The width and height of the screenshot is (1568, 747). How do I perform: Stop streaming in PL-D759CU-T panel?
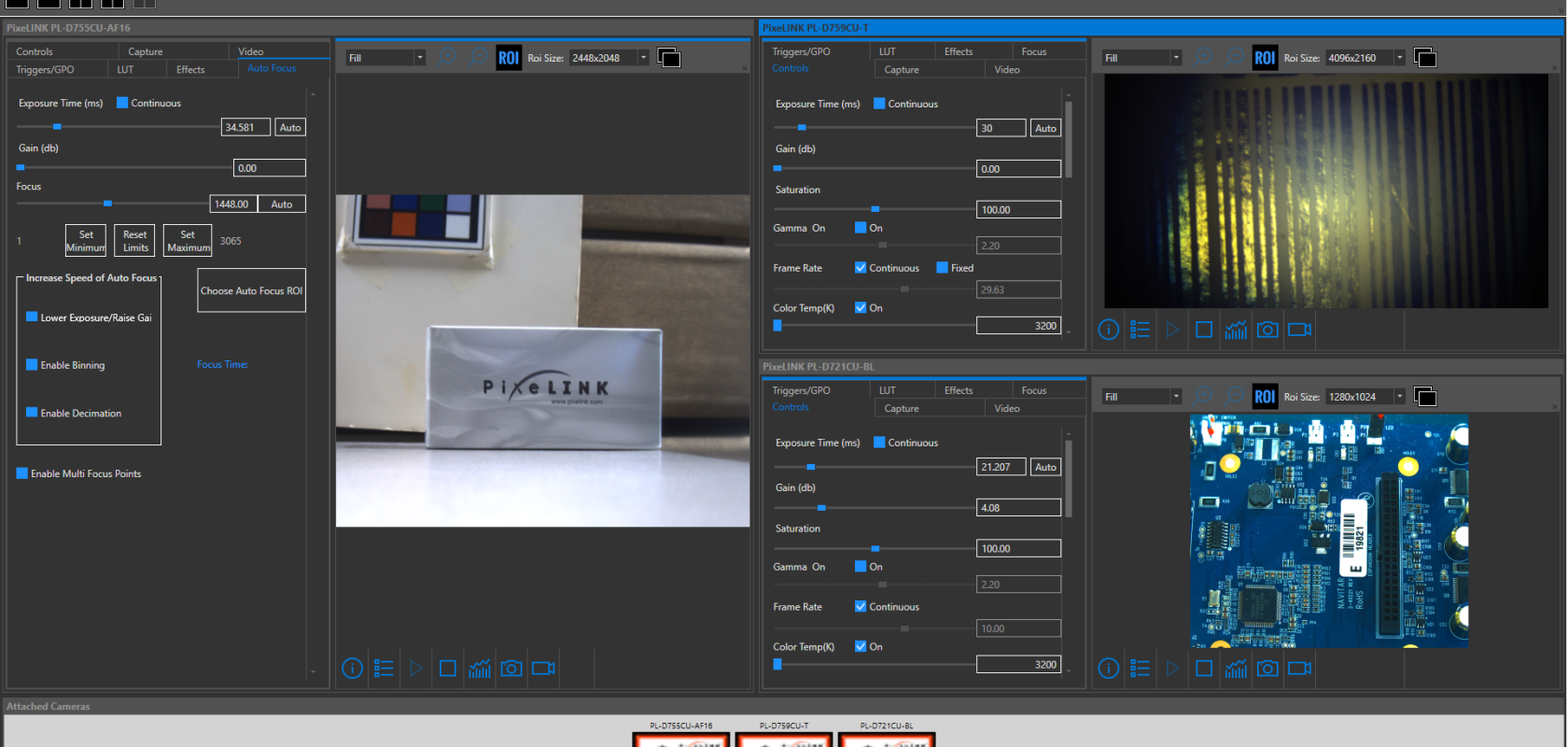[1204, 330]
